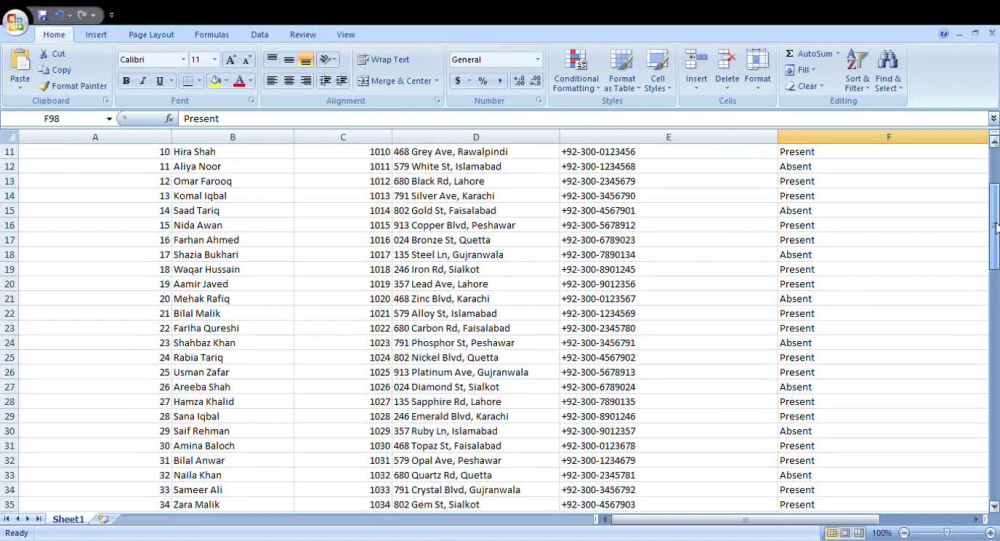
Task: Increase font size with Grow Font
Action: (230, 59)
